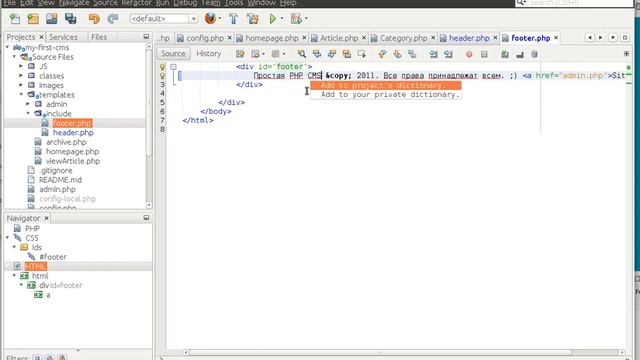Switch to the Services panel tab
Image resolution: width=640 pixels, height=360 pixels.
[63, 37]
